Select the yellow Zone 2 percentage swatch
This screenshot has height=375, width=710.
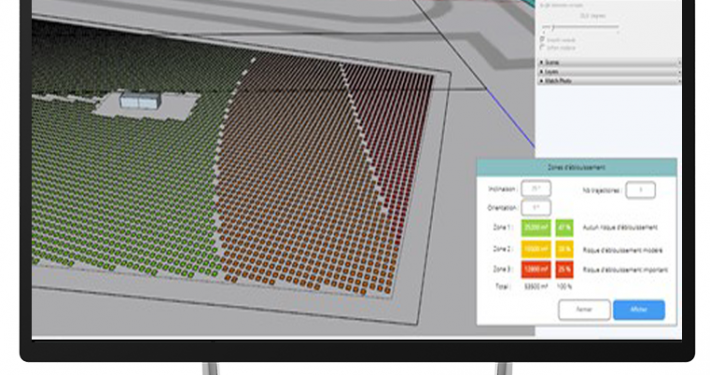[564, 249]
